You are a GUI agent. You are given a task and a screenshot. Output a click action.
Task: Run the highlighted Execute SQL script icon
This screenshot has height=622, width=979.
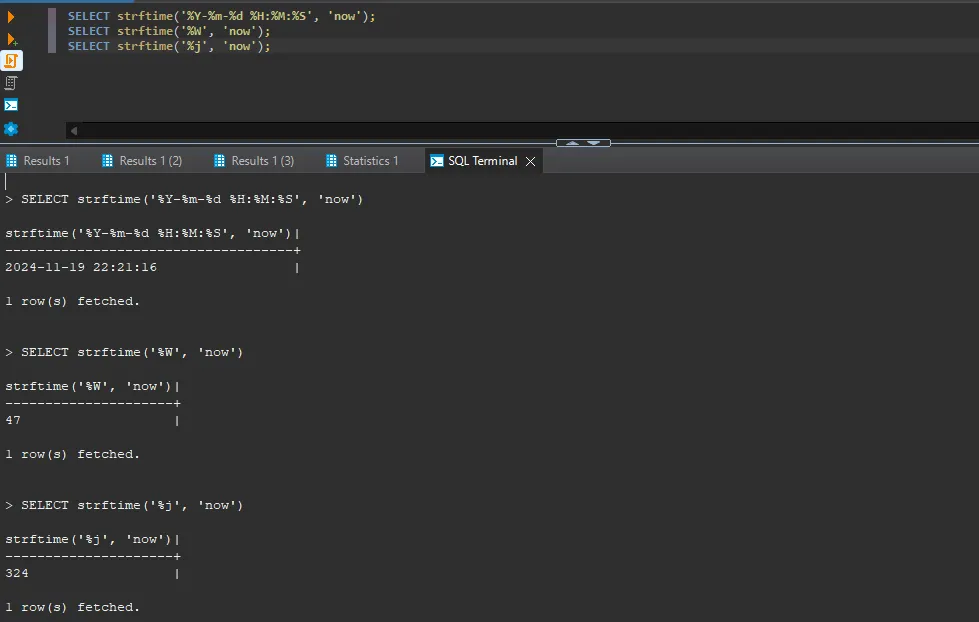click(x=11, y=61)
